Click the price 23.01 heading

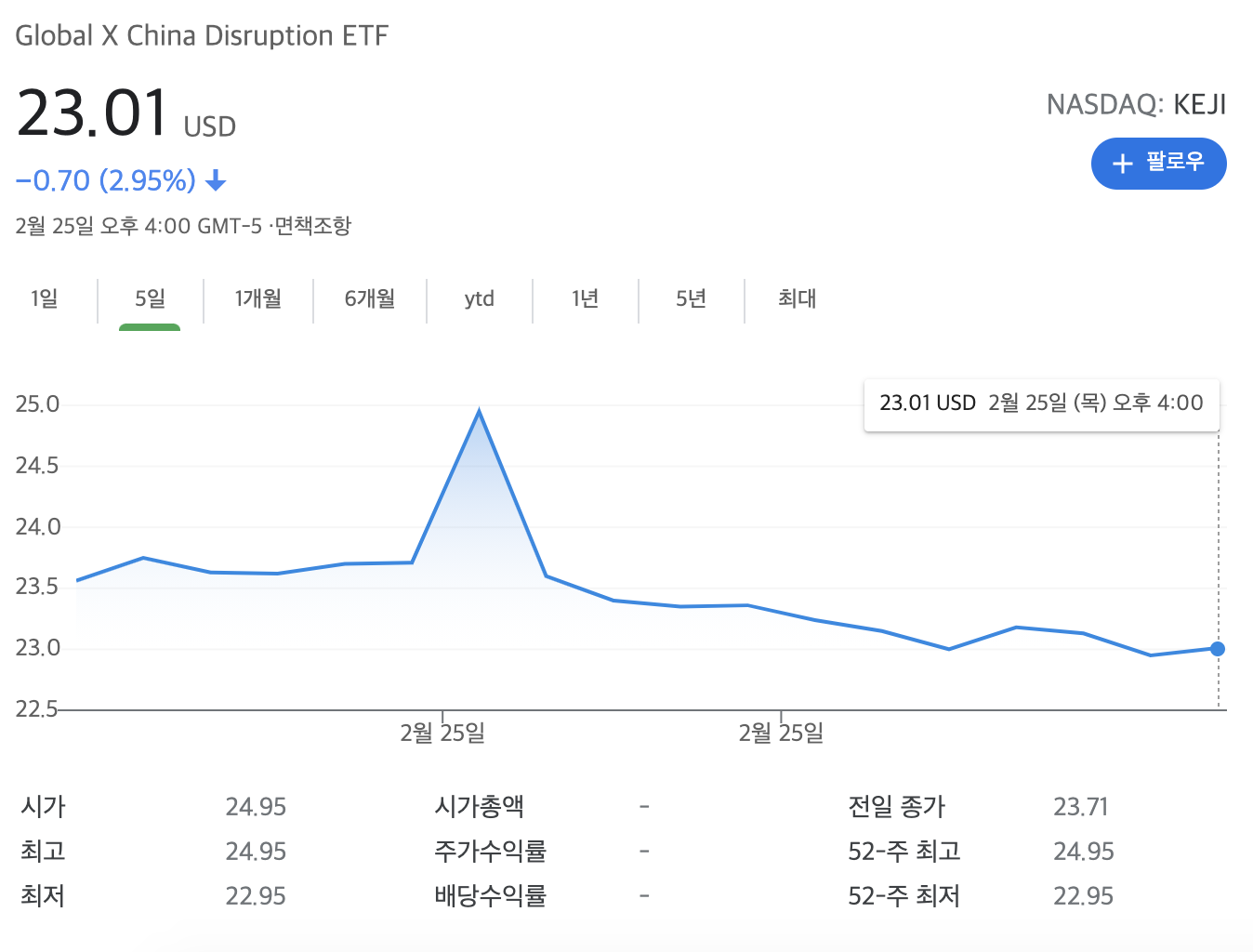click(92, 113)
